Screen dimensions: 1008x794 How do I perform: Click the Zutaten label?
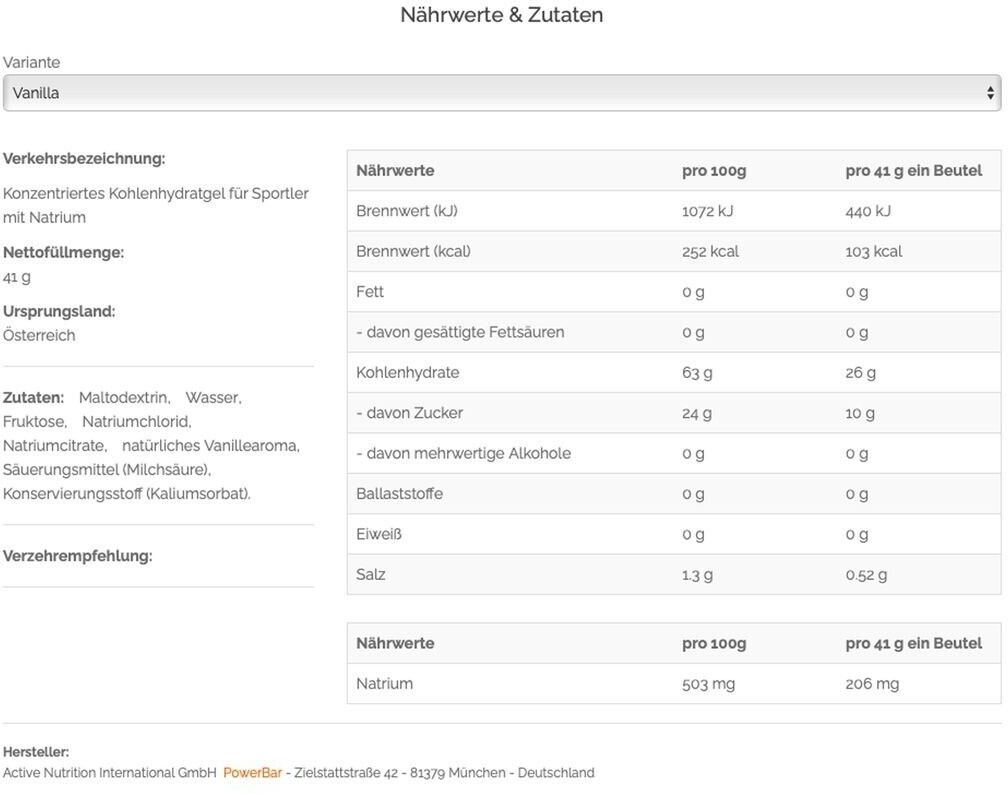pyautogui.click(x=33, y=398)
